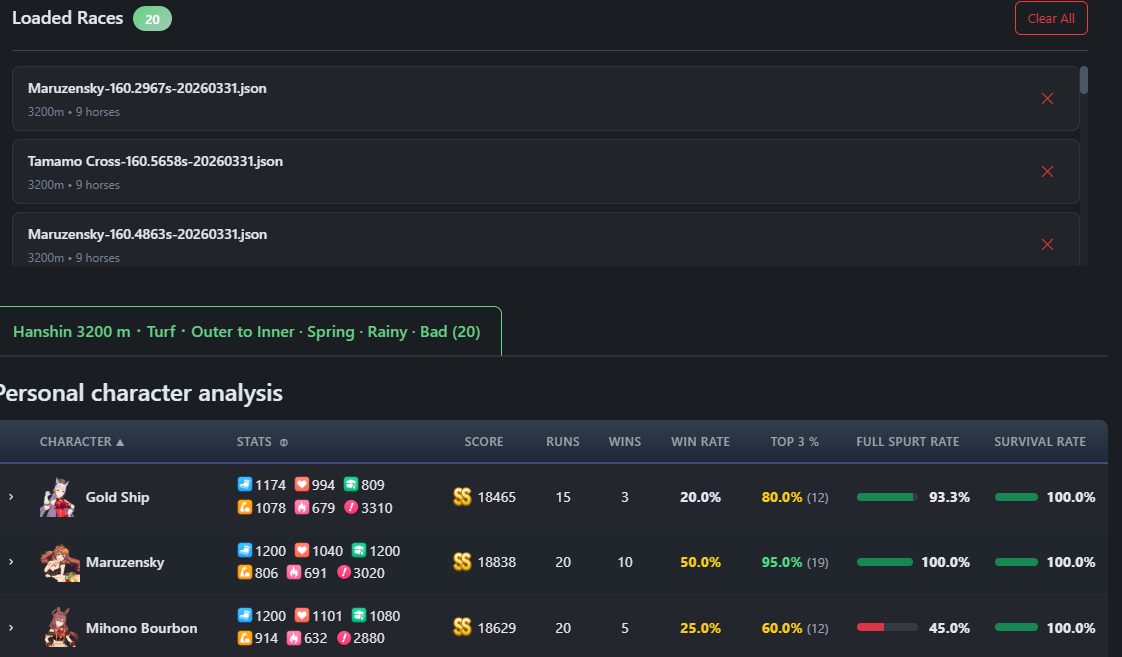
Task: Click Gold Ship's blue speed stat icon
Action: [x=245, y=485]
